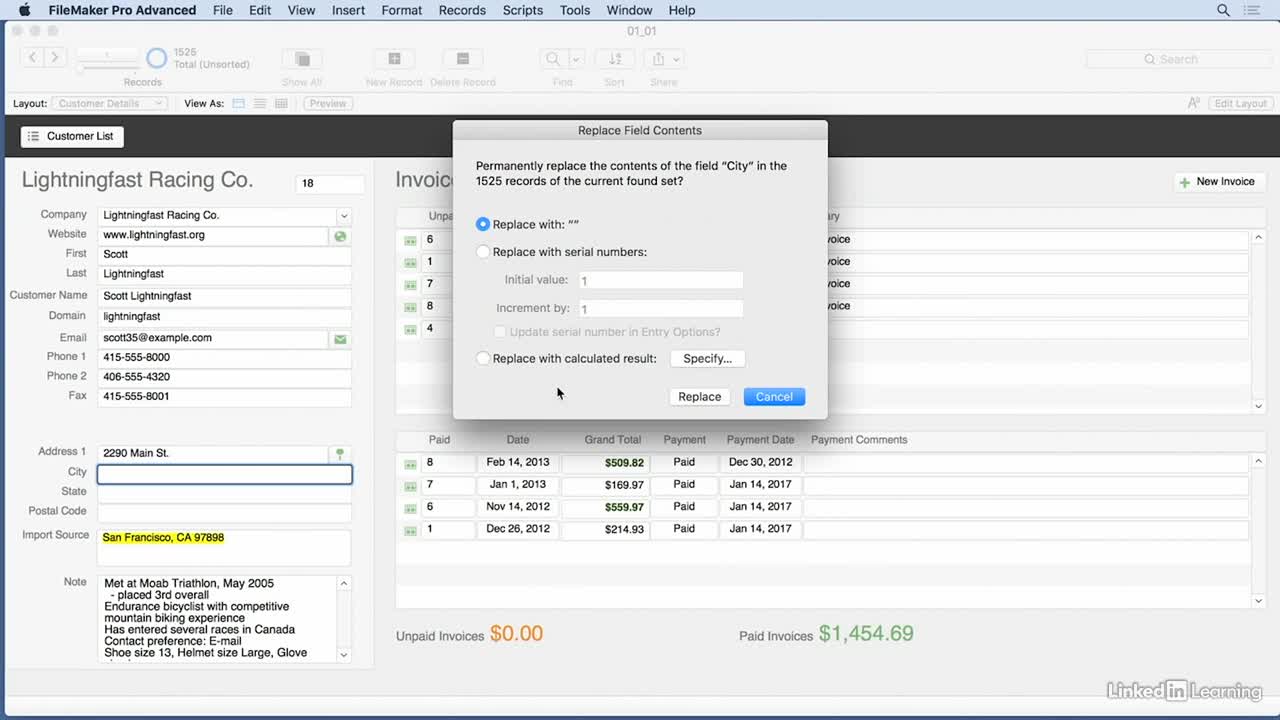Click the Preview button
Image resolution: width=1280 pixels, height=720 pixels.
(328, 103)
